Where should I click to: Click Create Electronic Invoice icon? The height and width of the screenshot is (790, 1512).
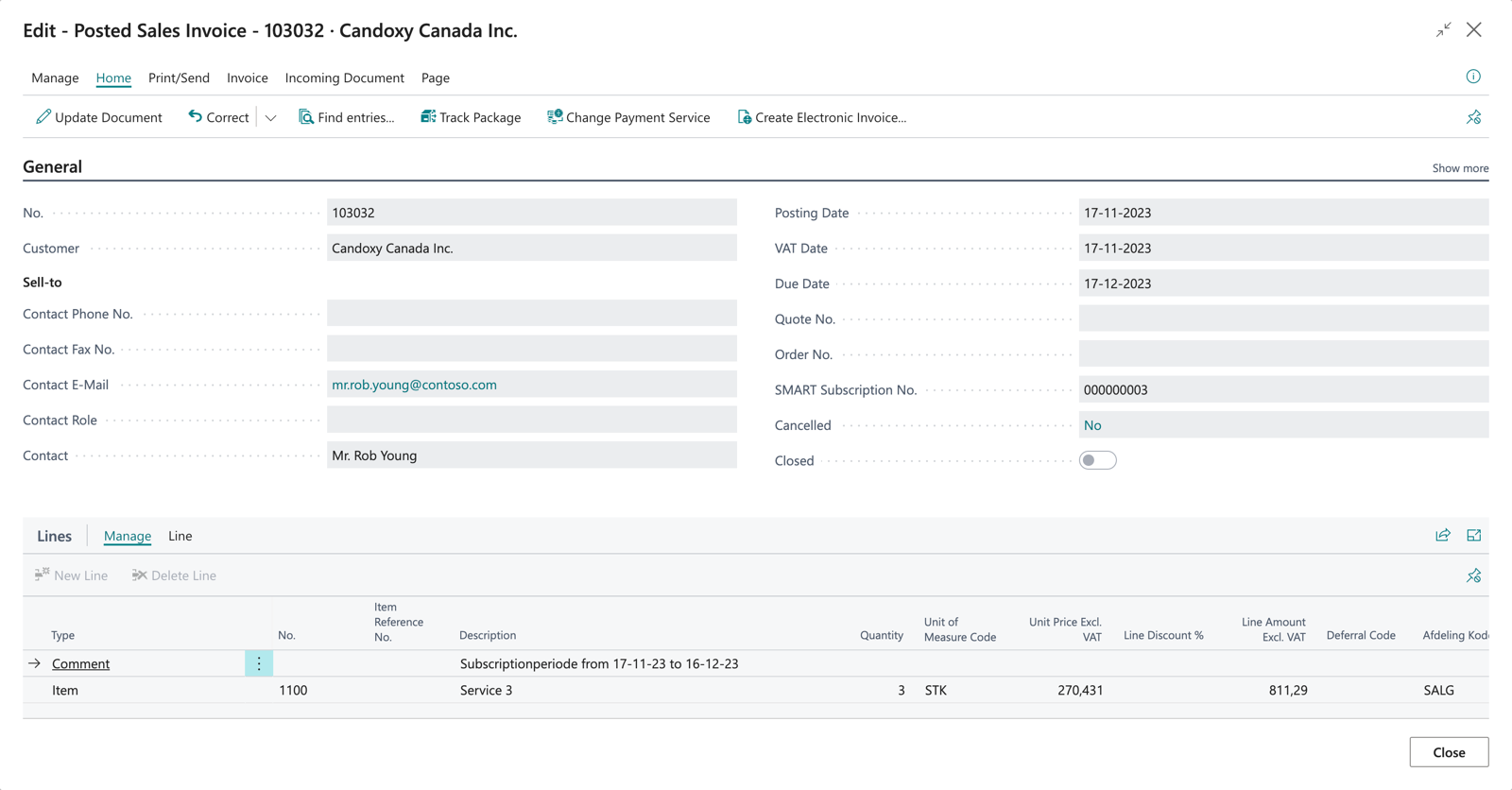(745, 117)
